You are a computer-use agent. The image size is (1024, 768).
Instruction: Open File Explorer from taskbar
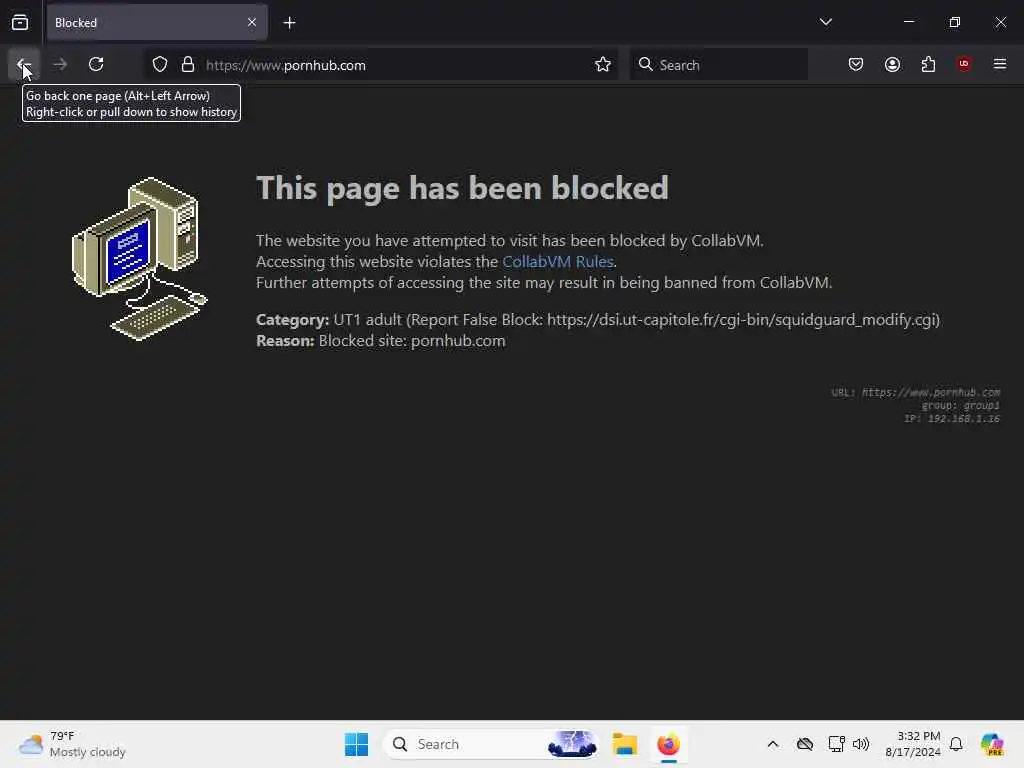pyautogui.click(x=625, y=744)
